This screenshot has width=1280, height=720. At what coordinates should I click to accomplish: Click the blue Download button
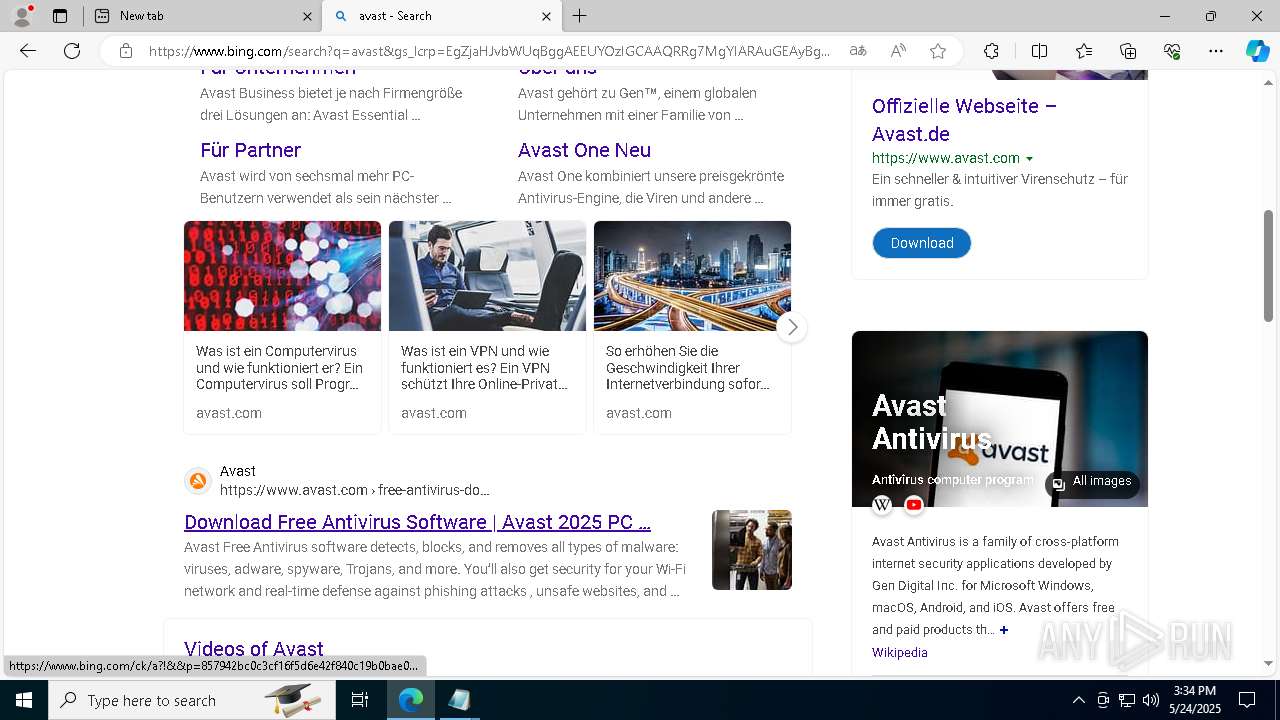click(922, 243)
